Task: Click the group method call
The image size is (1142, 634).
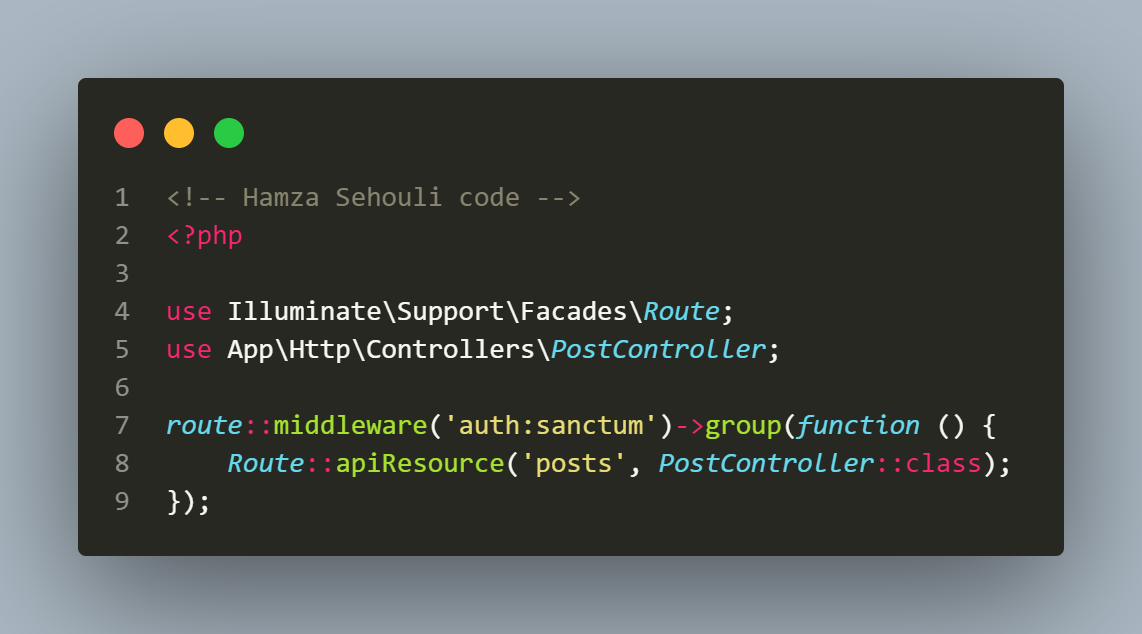Action: pyautogui.click(x=743, y=426)
